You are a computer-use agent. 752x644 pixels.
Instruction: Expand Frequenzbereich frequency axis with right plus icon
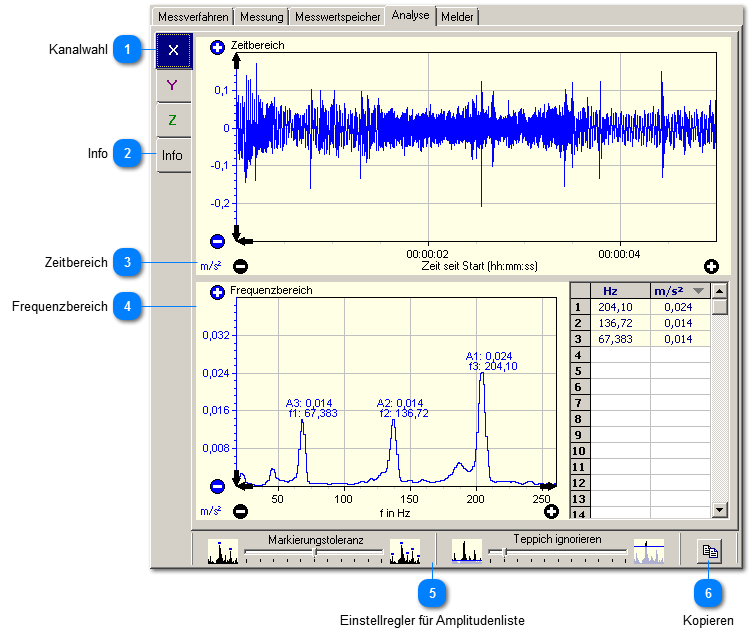[551, 512]
